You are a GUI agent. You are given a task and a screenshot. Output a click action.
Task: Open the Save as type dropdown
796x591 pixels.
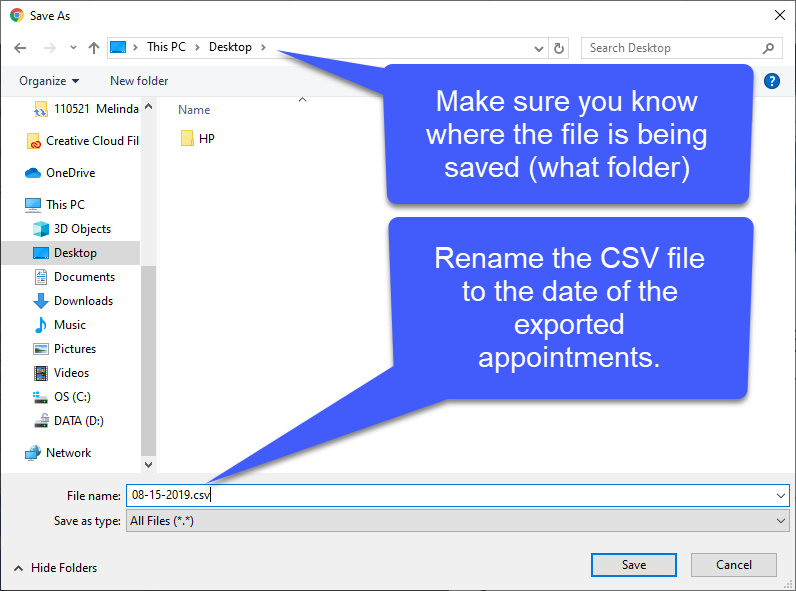[x=780, y=521]
